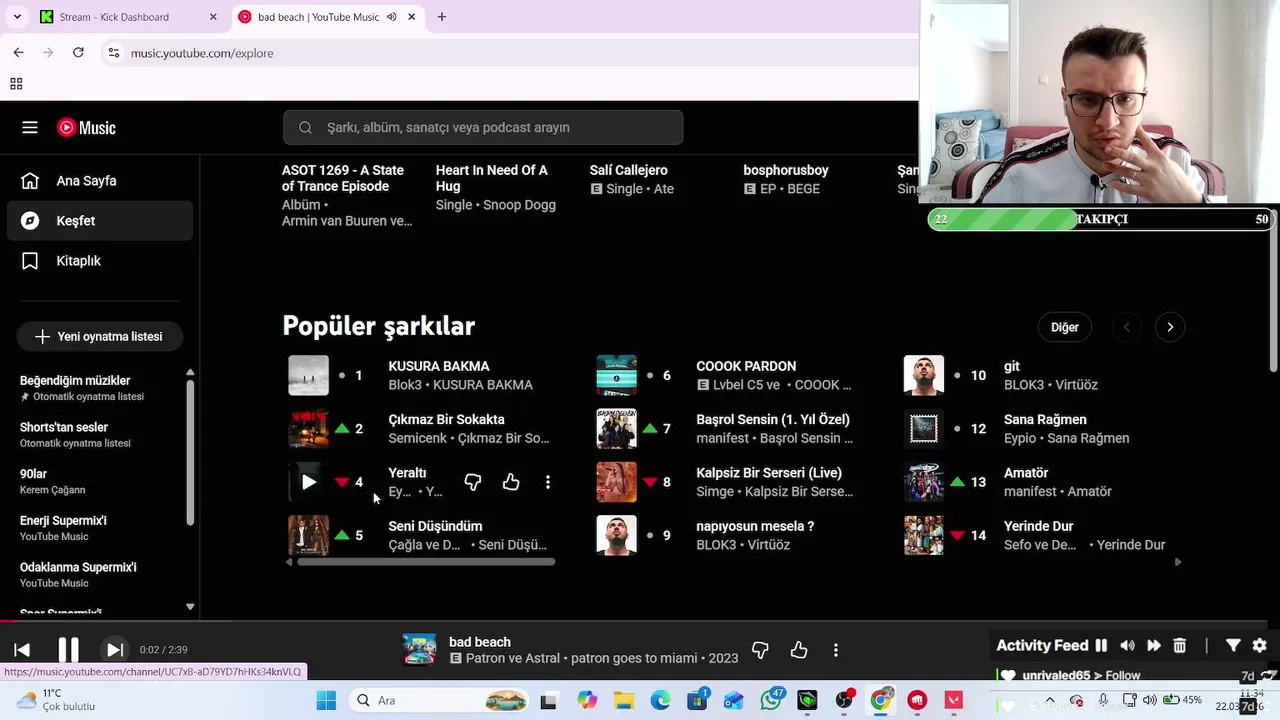Focus the song search field
Viewport: 1280px width, 720px height.
click(483, 127)
